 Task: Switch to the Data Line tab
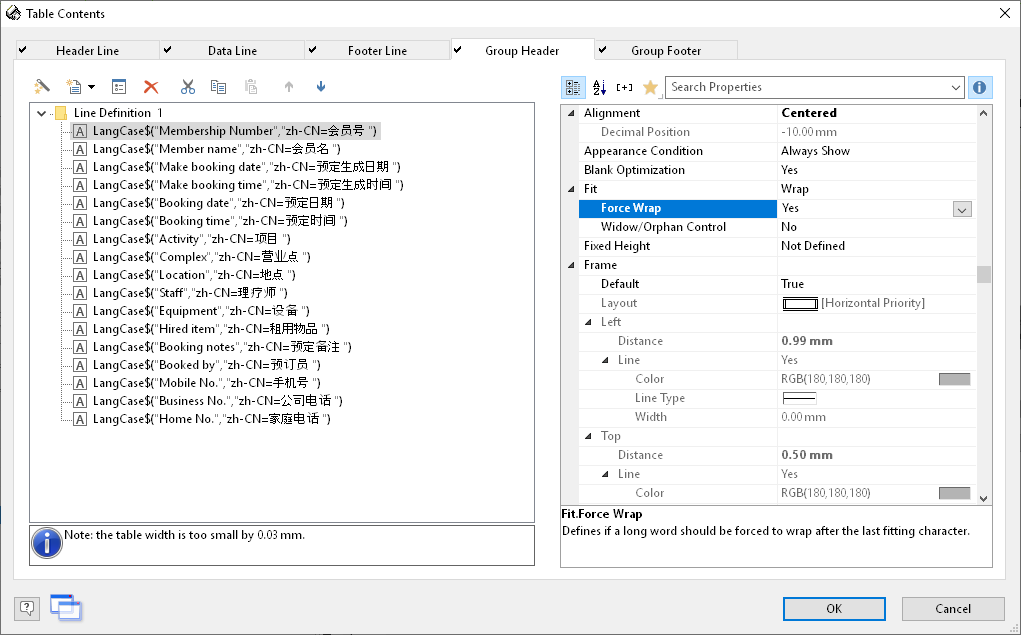point(232,50)
